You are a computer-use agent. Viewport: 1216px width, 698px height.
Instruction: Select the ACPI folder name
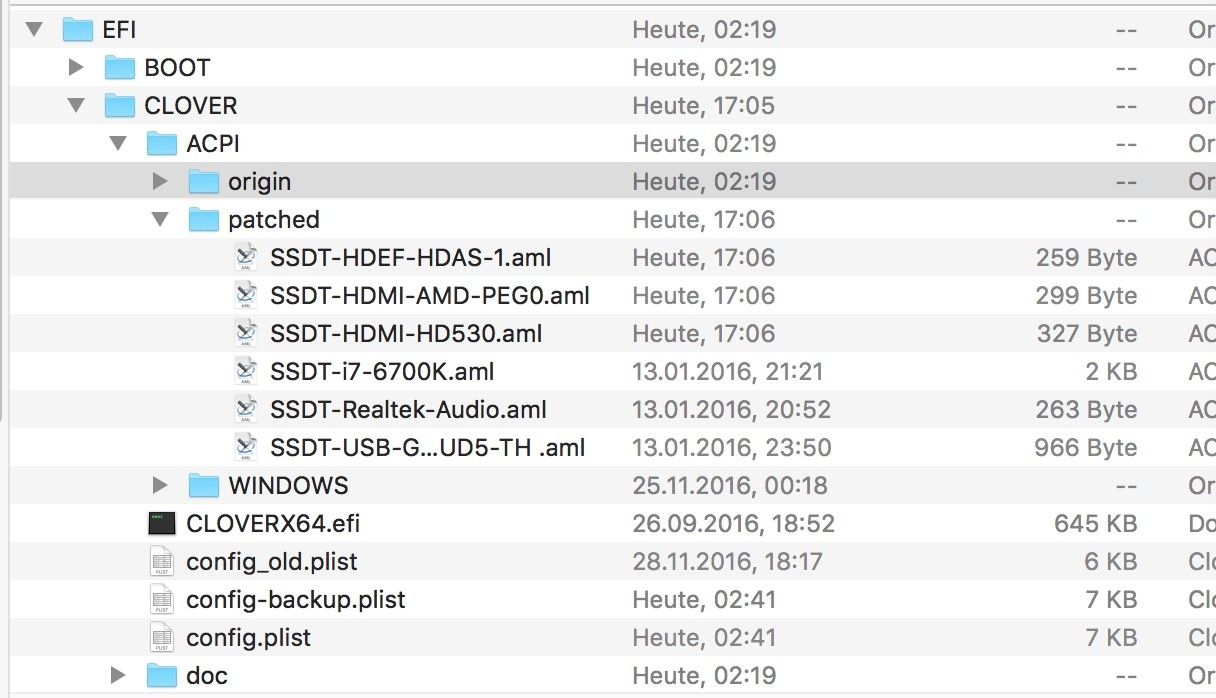click(x=213, y=144)
